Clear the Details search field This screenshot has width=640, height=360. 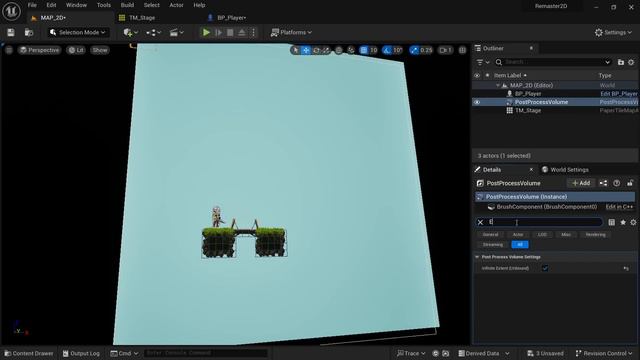[480, 222]
